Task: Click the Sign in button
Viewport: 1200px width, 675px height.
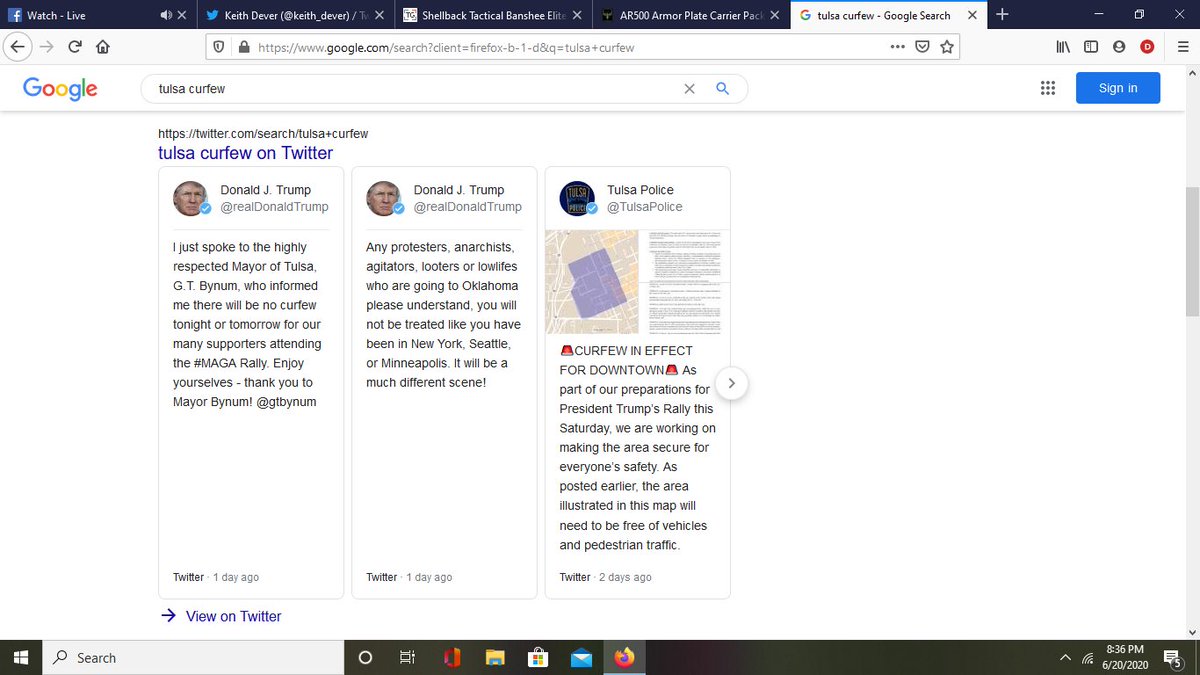Action: coord(1118,88)
